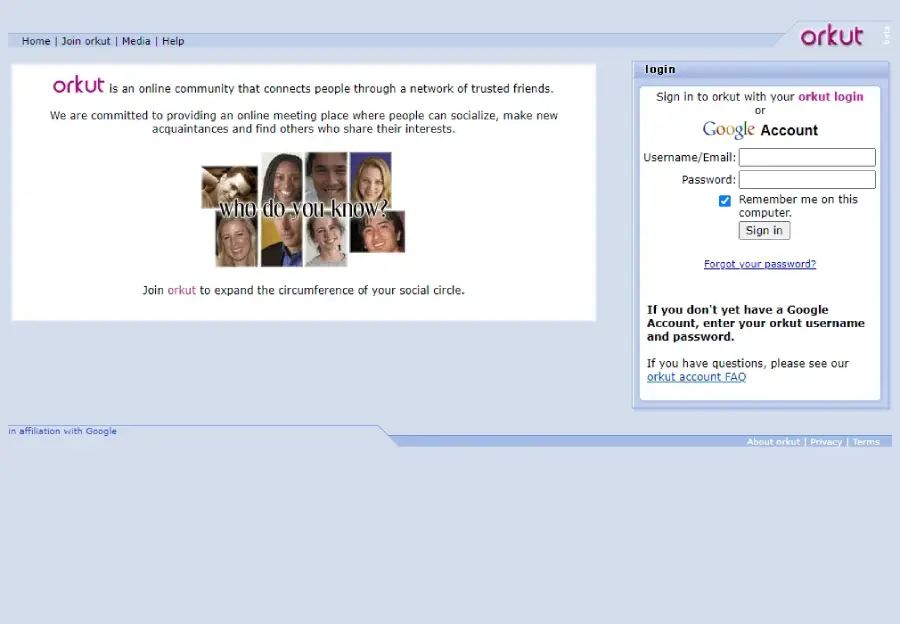This screenshot has width=900, height=624.
Task: Go to the Media page
Action: [136, 41]
